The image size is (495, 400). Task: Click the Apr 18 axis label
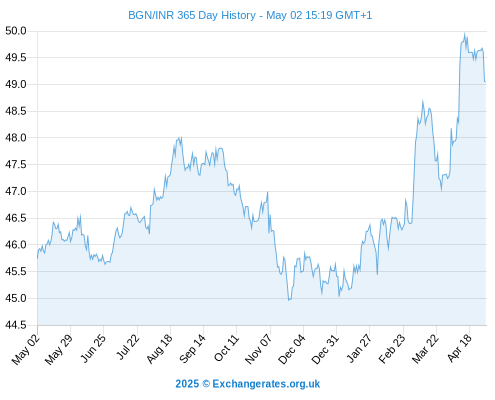click(460, 348)
